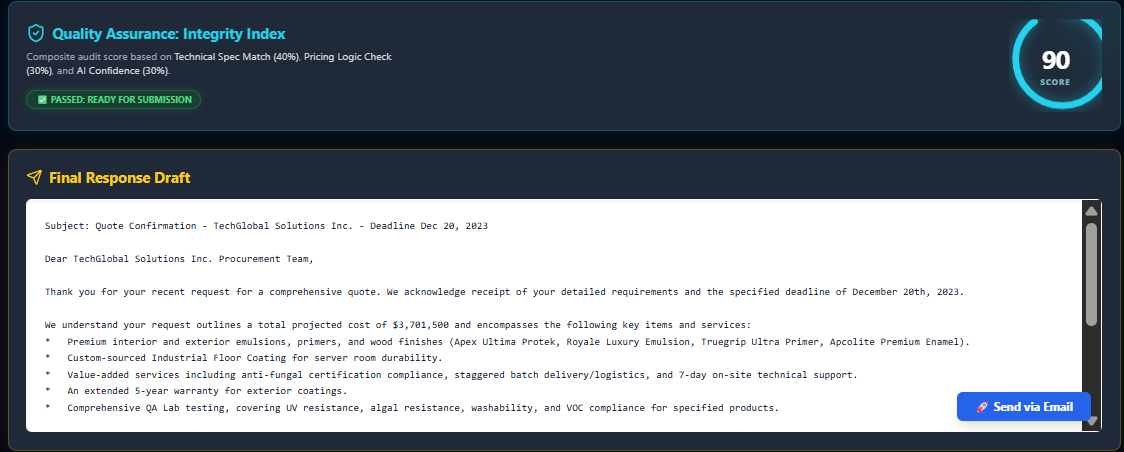Image resolution: width=1124 pixels, height=452 pixels.
Task: Click the Custom-sourced Industrial Floor Coating bullet
Action: [x=244, y=358]
